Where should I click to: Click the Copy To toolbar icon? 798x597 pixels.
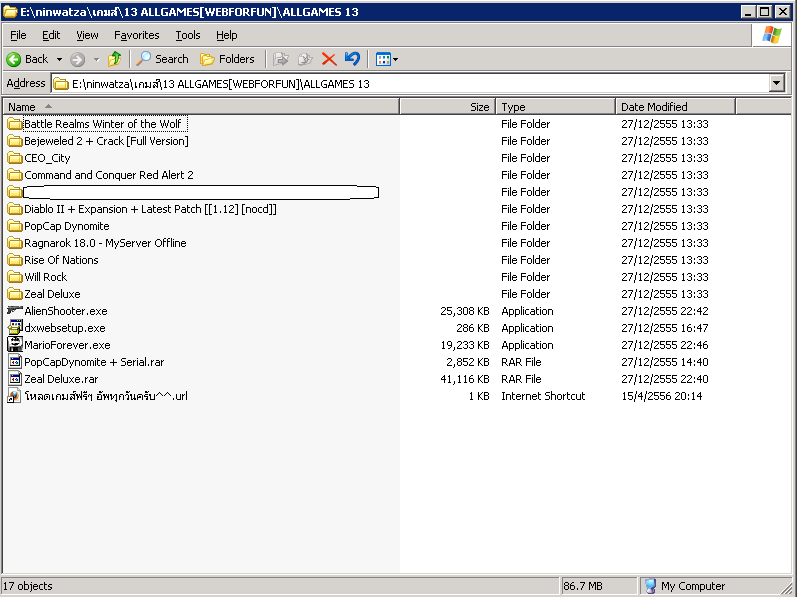[305, 59]
